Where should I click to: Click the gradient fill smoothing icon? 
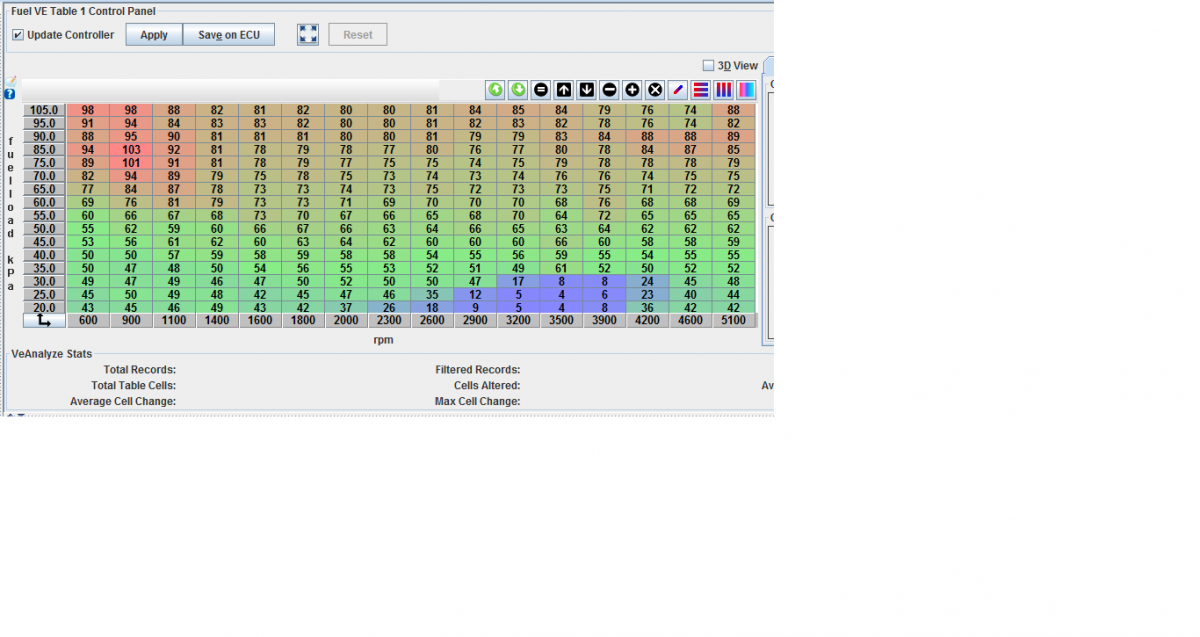pos(746,90)
